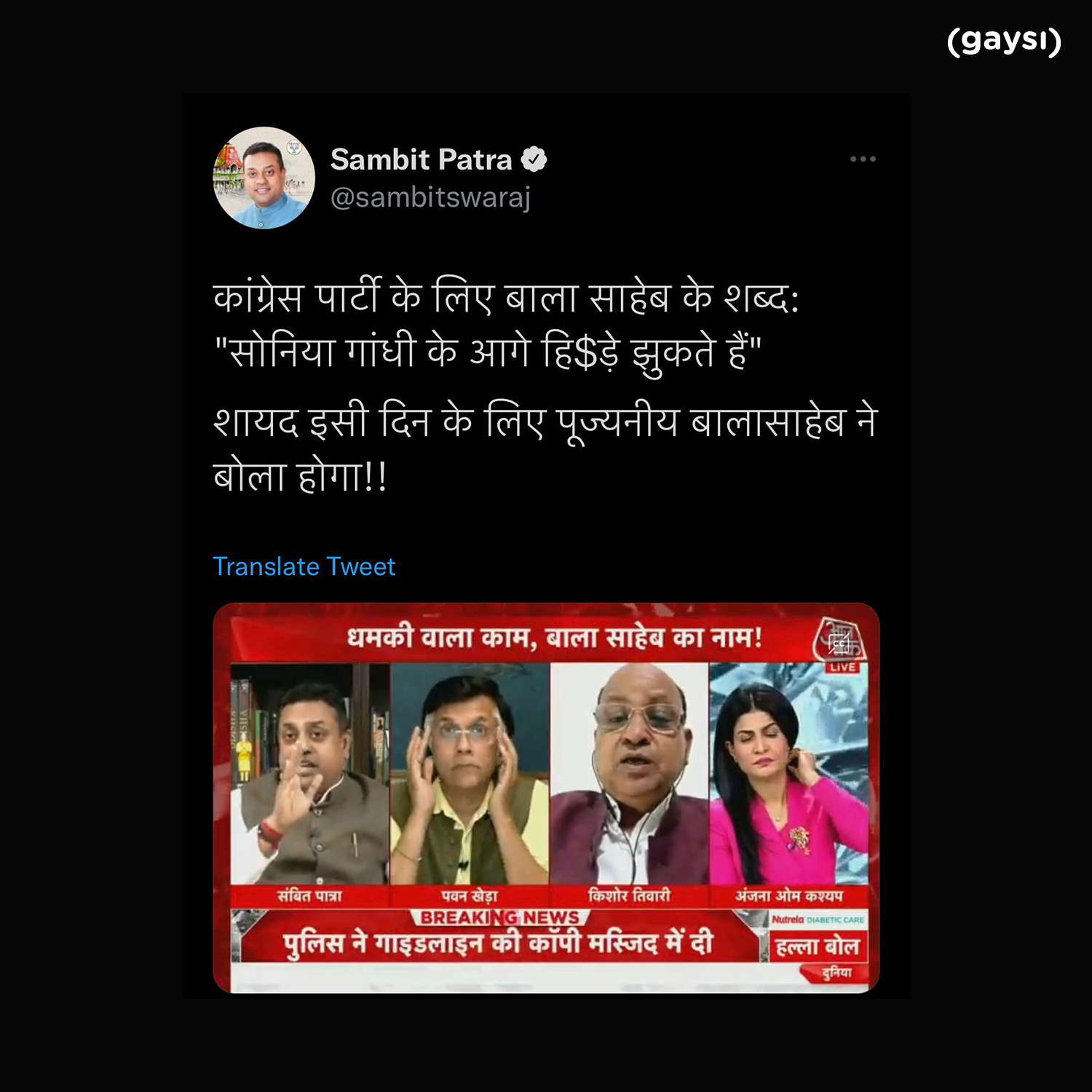Click the BREAKING NEWS banner

point(499,917)
